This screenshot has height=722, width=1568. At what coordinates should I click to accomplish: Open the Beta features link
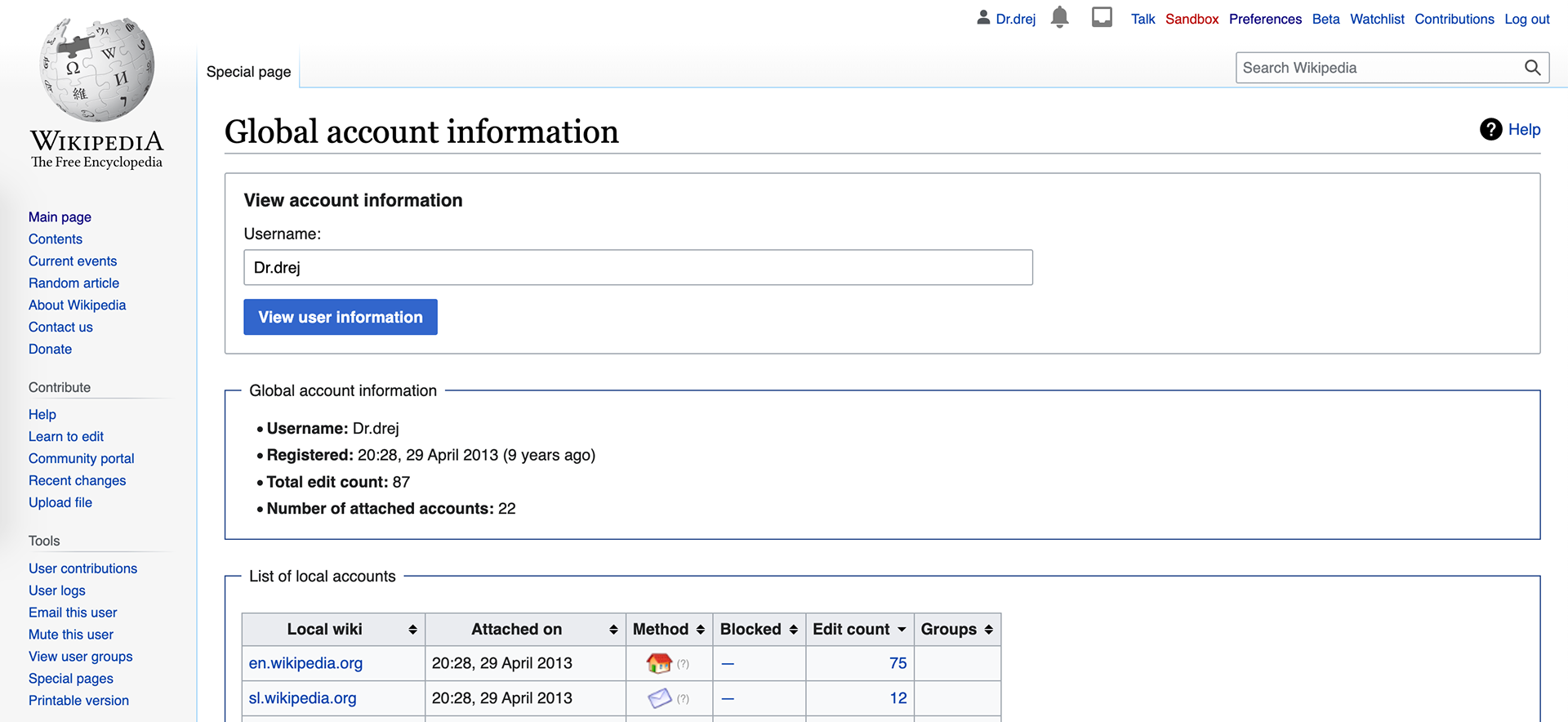[1325, 19]
